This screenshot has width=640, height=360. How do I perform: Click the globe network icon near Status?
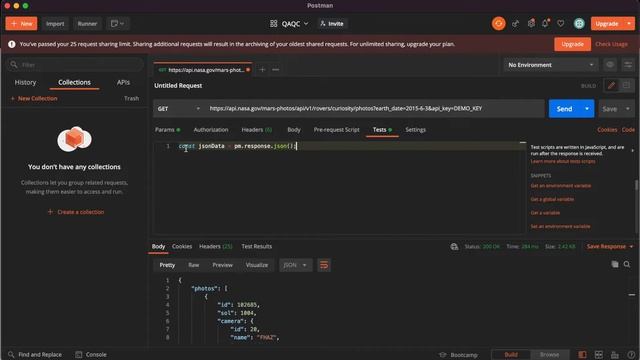[x=454, y=247]
